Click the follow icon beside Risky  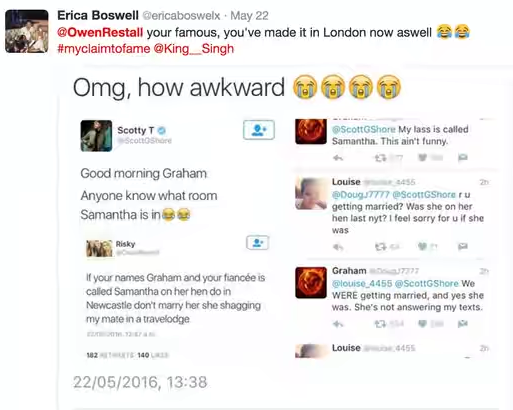pos(257,242)
